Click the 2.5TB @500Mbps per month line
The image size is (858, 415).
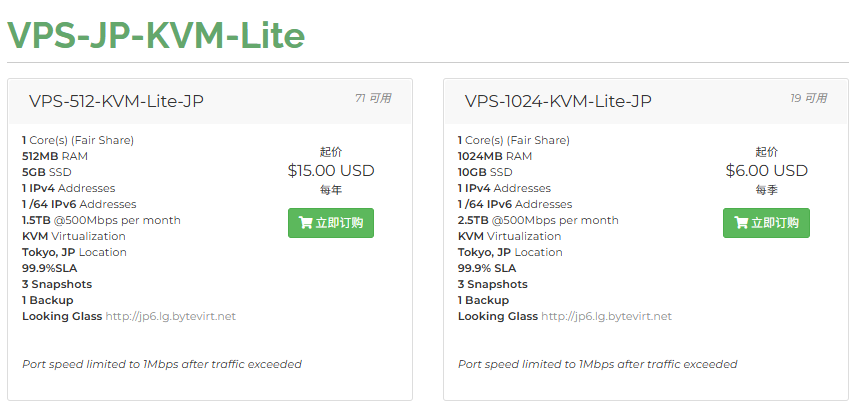[x=538, y=220]
